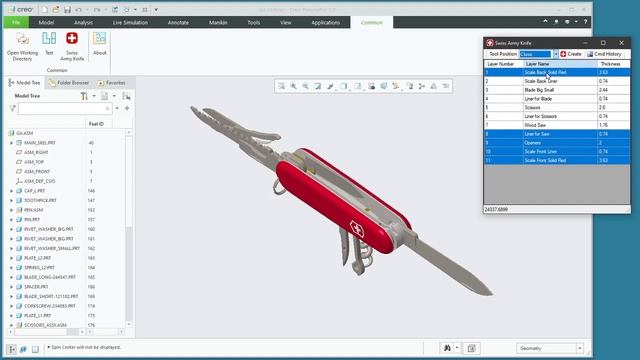Click the tree columns icon beside Model Tree header

click(126, 96)
